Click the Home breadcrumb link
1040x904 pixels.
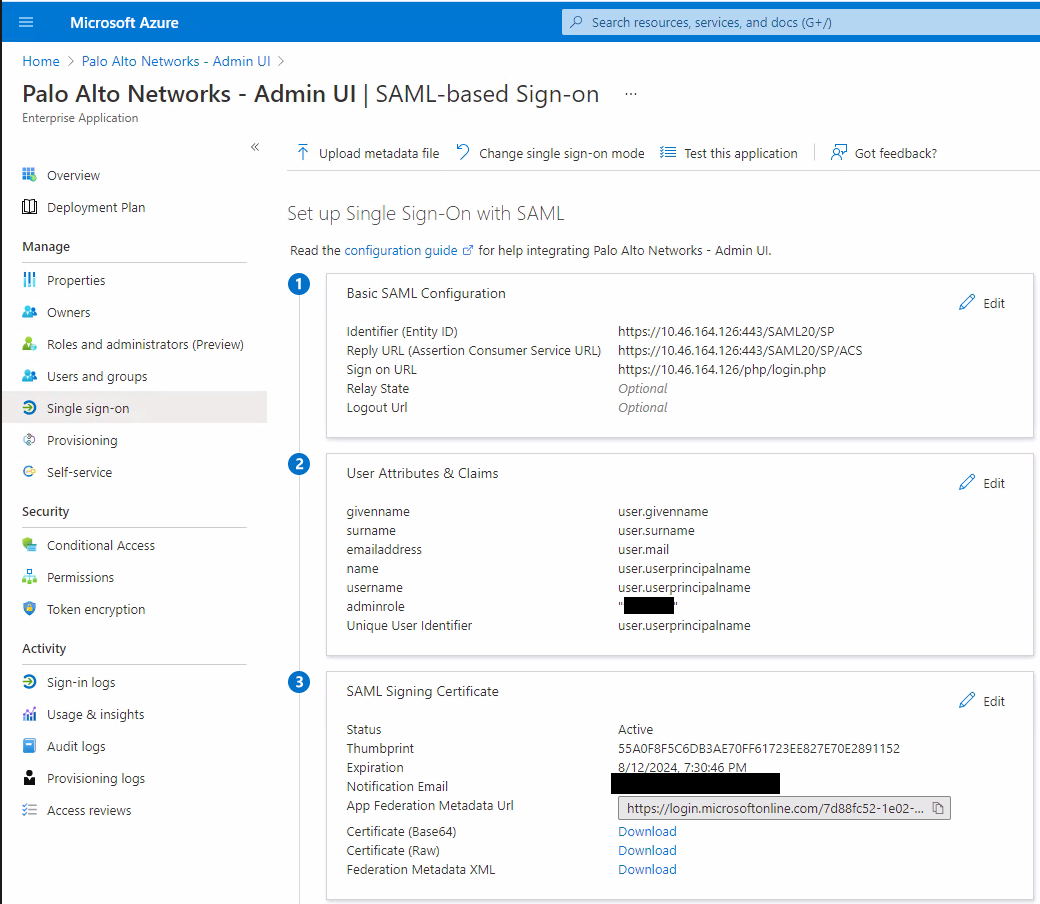41,61
